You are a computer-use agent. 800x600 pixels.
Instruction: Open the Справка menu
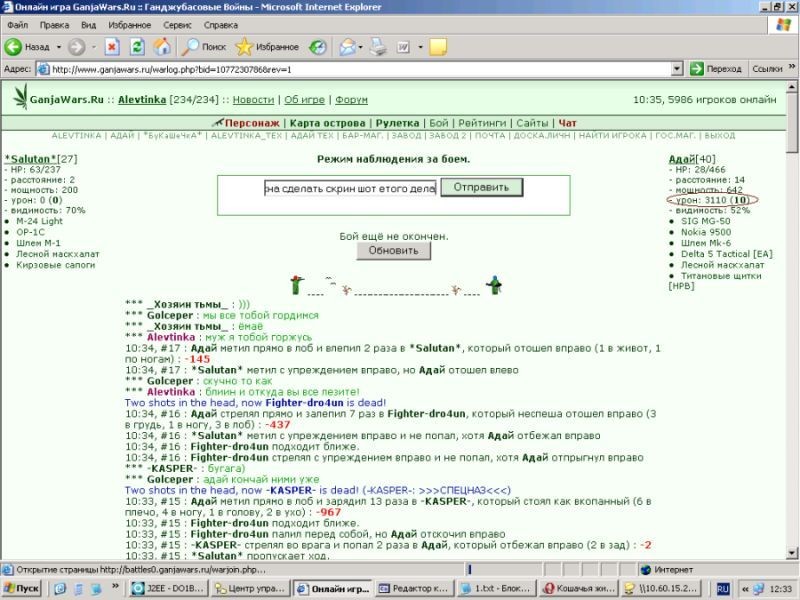(220, 25)
